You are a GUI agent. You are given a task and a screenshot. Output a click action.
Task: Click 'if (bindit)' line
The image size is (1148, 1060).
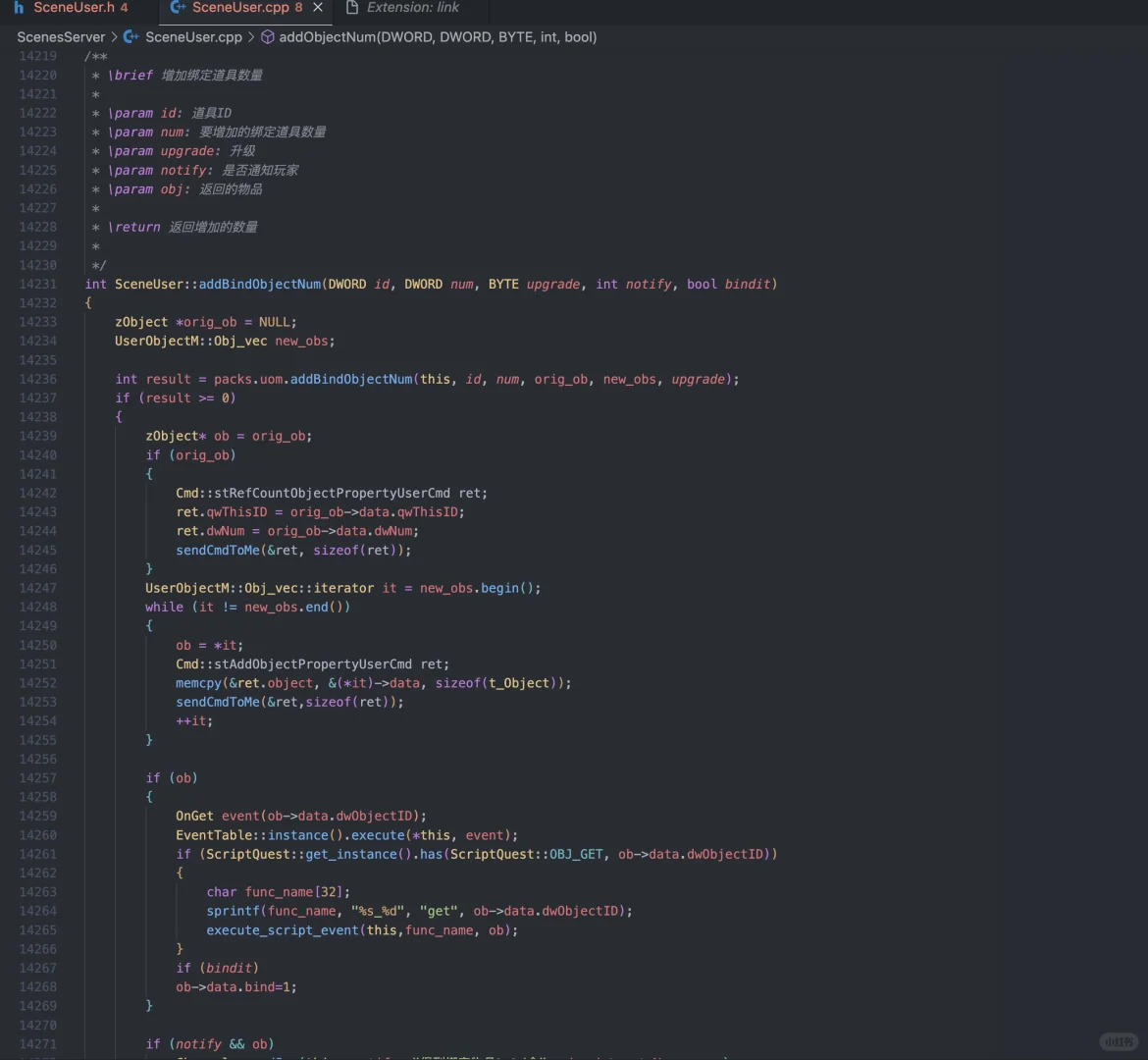point(218,969)
